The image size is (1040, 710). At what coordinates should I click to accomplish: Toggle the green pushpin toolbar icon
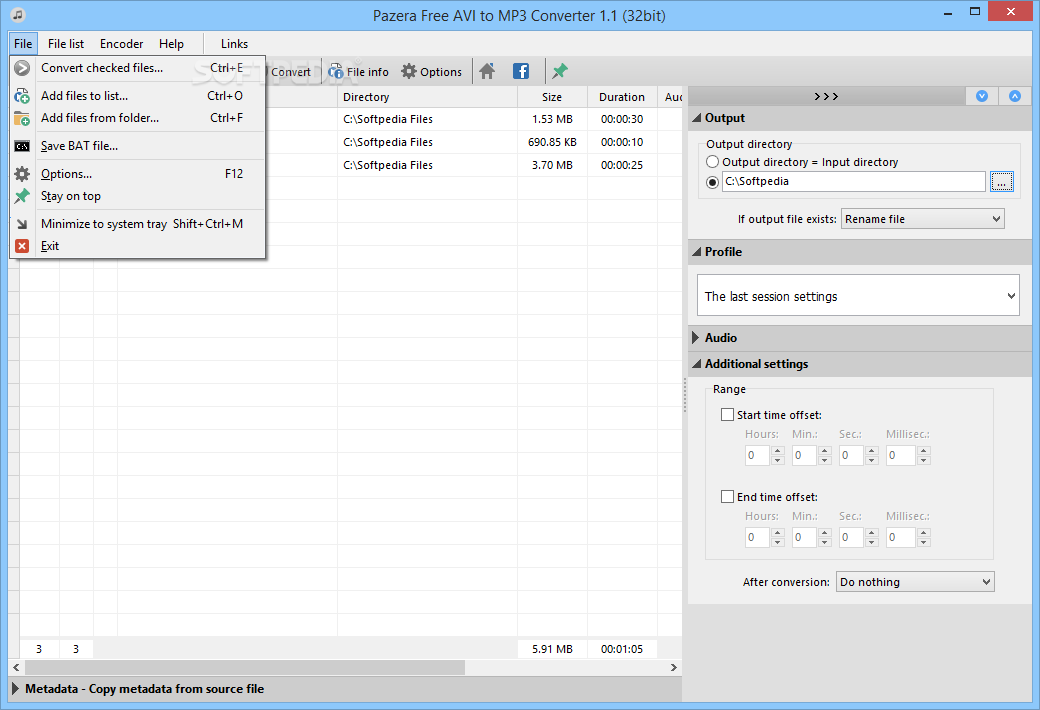(560, 71)
